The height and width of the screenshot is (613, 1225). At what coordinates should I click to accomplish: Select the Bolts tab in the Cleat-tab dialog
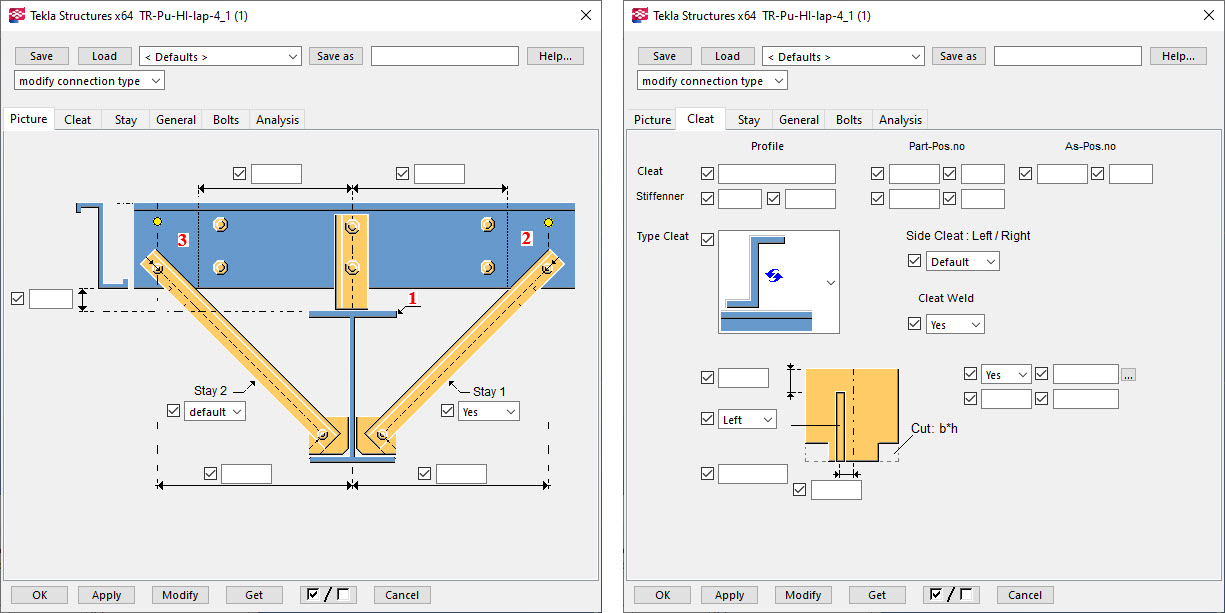[x=849, y=120]
